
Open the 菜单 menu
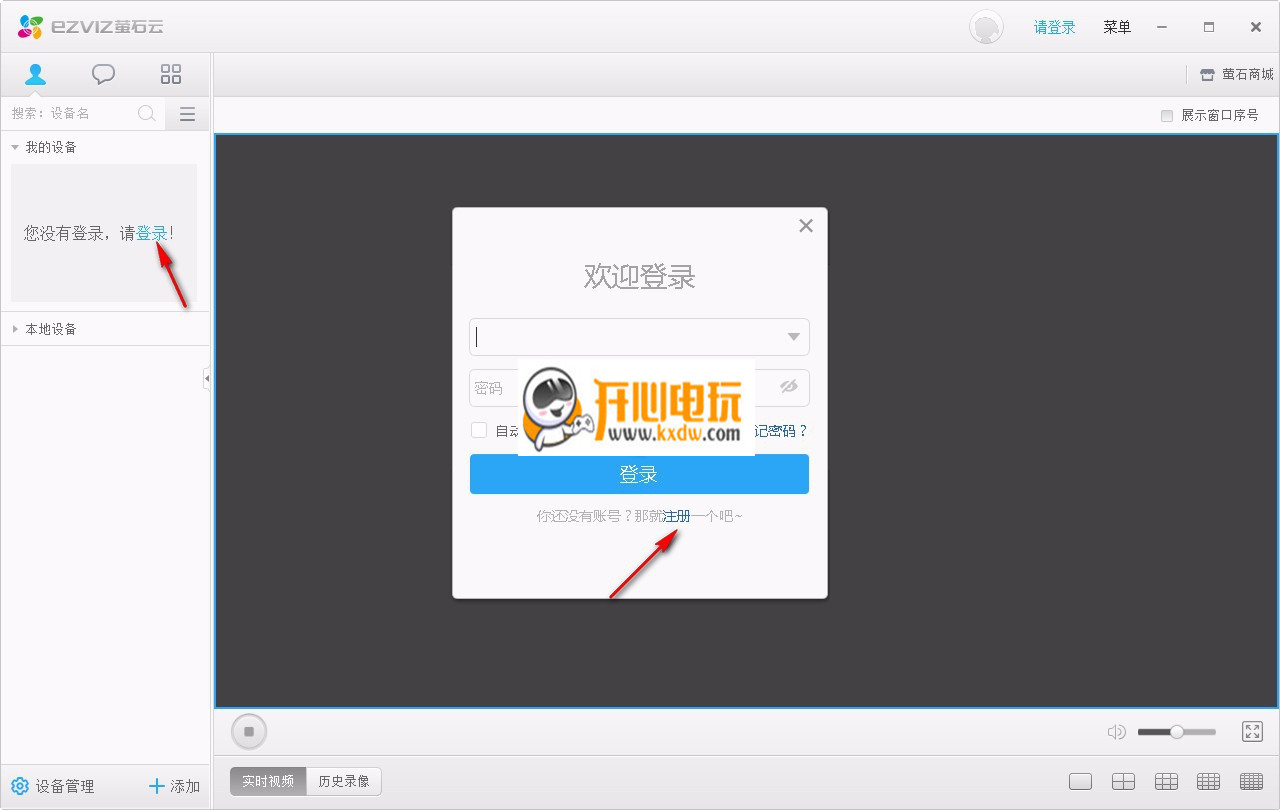(1117, 27)
